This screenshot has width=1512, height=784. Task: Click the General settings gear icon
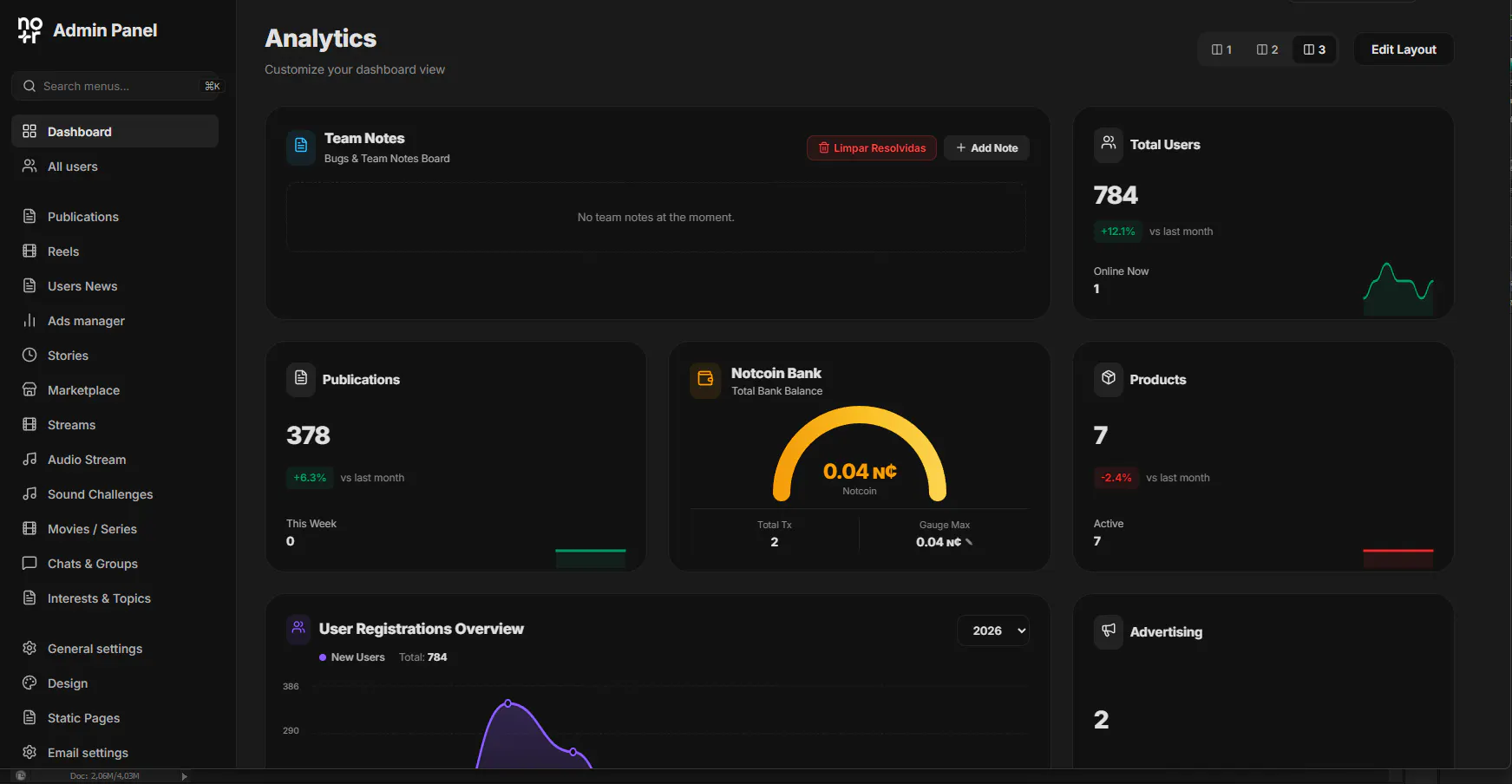click(29, 649)
